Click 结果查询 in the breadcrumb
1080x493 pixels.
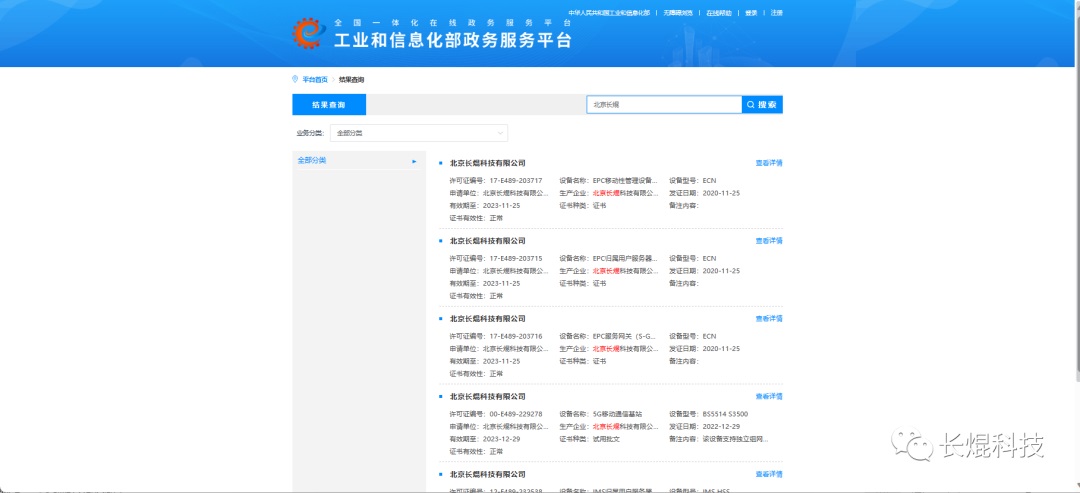pos(351,80)
